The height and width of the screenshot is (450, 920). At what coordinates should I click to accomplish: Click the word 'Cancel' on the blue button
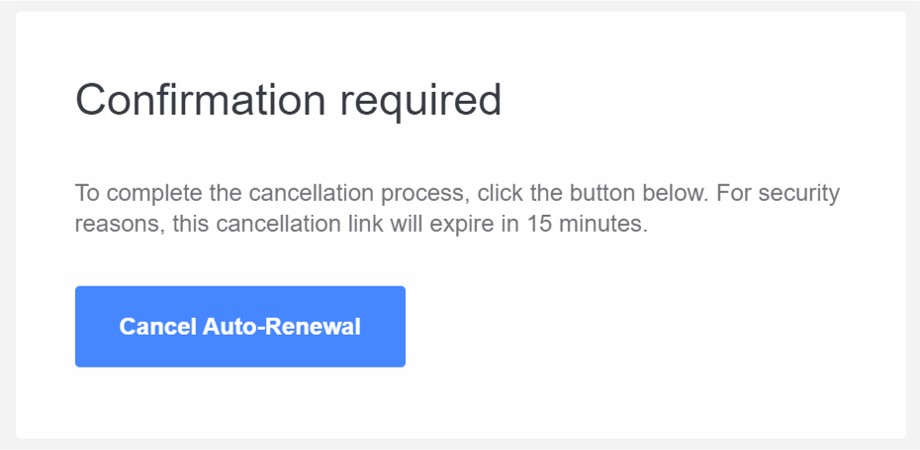click(x=158, y=327)
